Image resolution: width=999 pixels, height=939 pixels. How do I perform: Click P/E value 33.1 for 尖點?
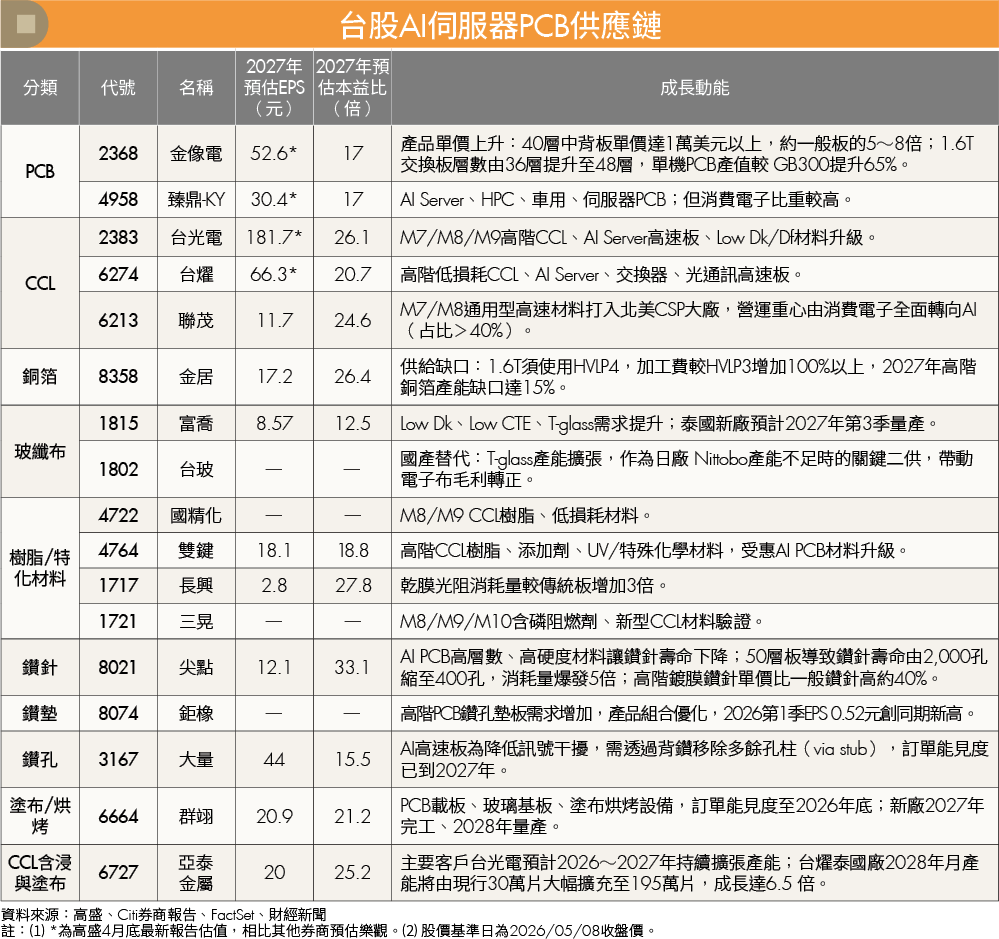pos(352,667)
